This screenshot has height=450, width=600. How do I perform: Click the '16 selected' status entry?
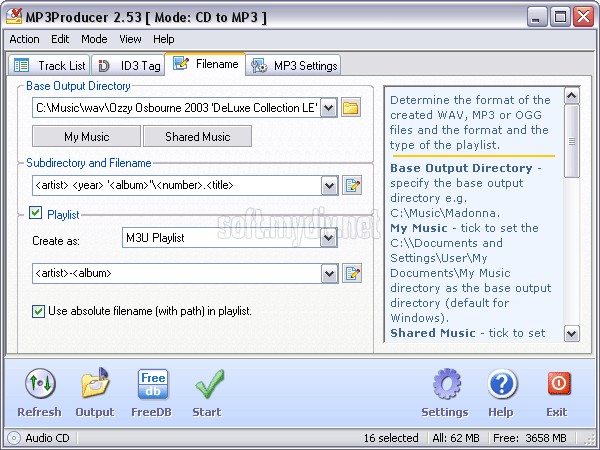(x=391, y=438)
